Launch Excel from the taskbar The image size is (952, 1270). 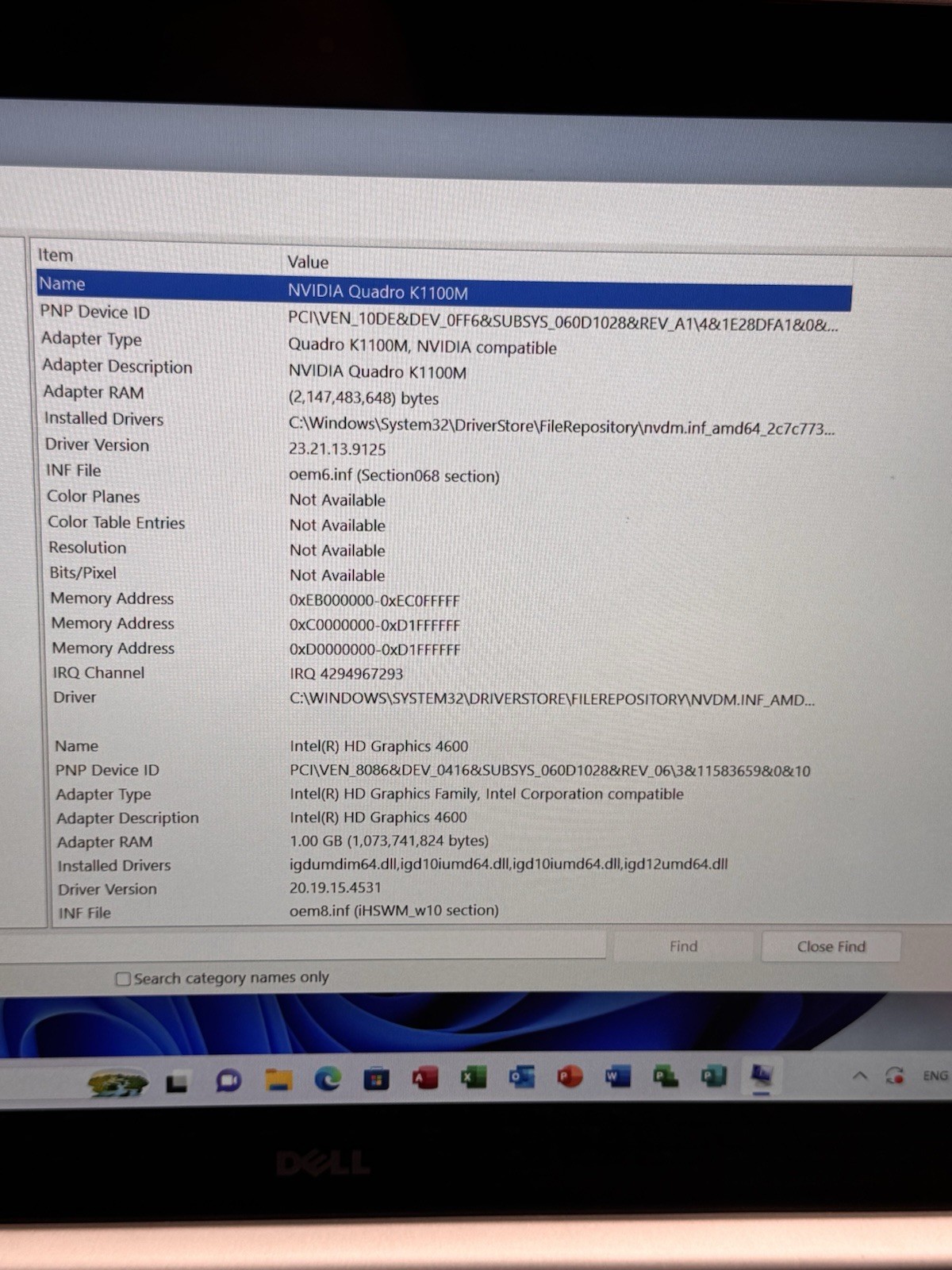point(474,1077)
